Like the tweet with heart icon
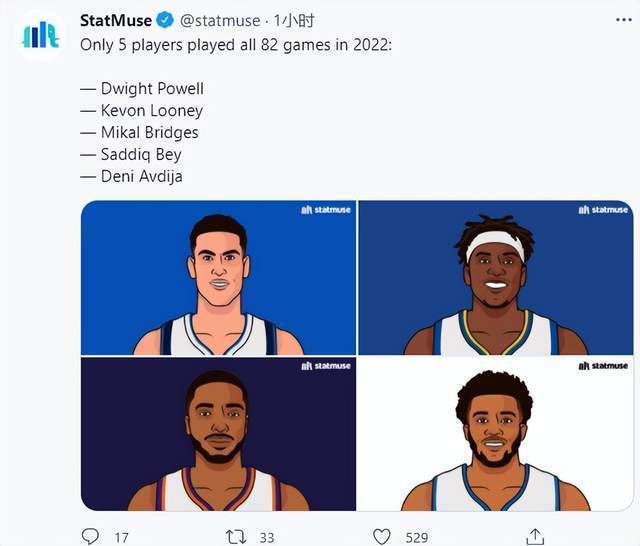 382,537
